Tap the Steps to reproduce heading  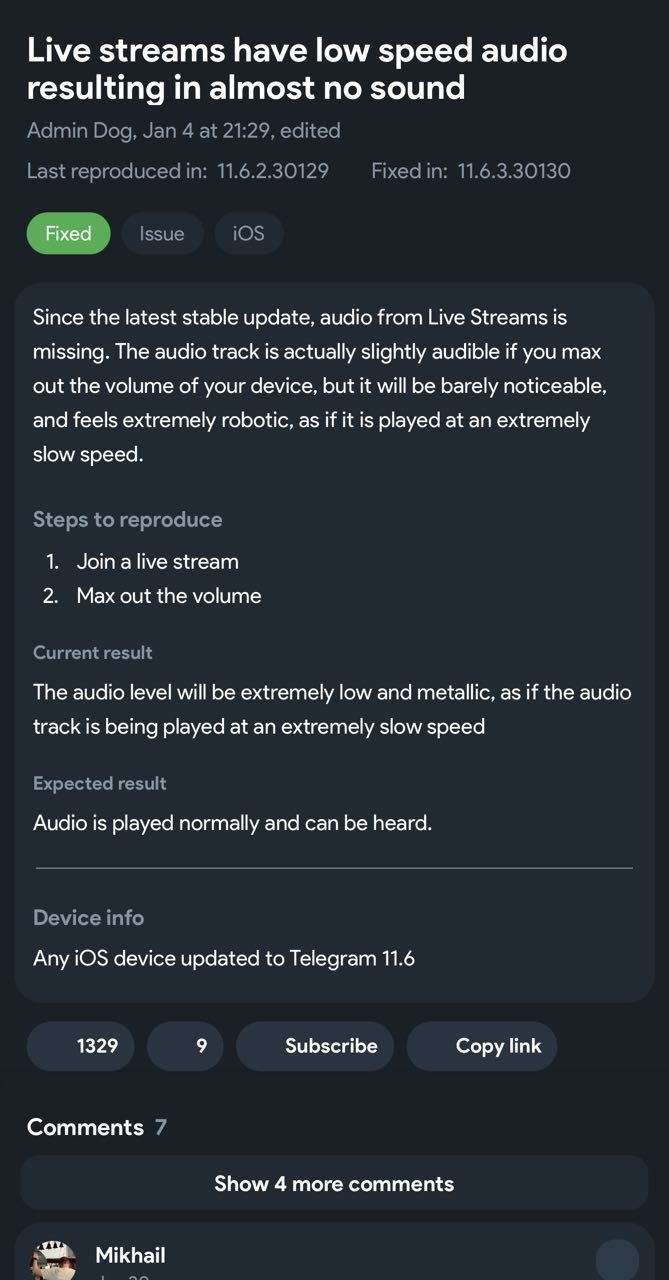pyautogui.click(x=128, y=519)
